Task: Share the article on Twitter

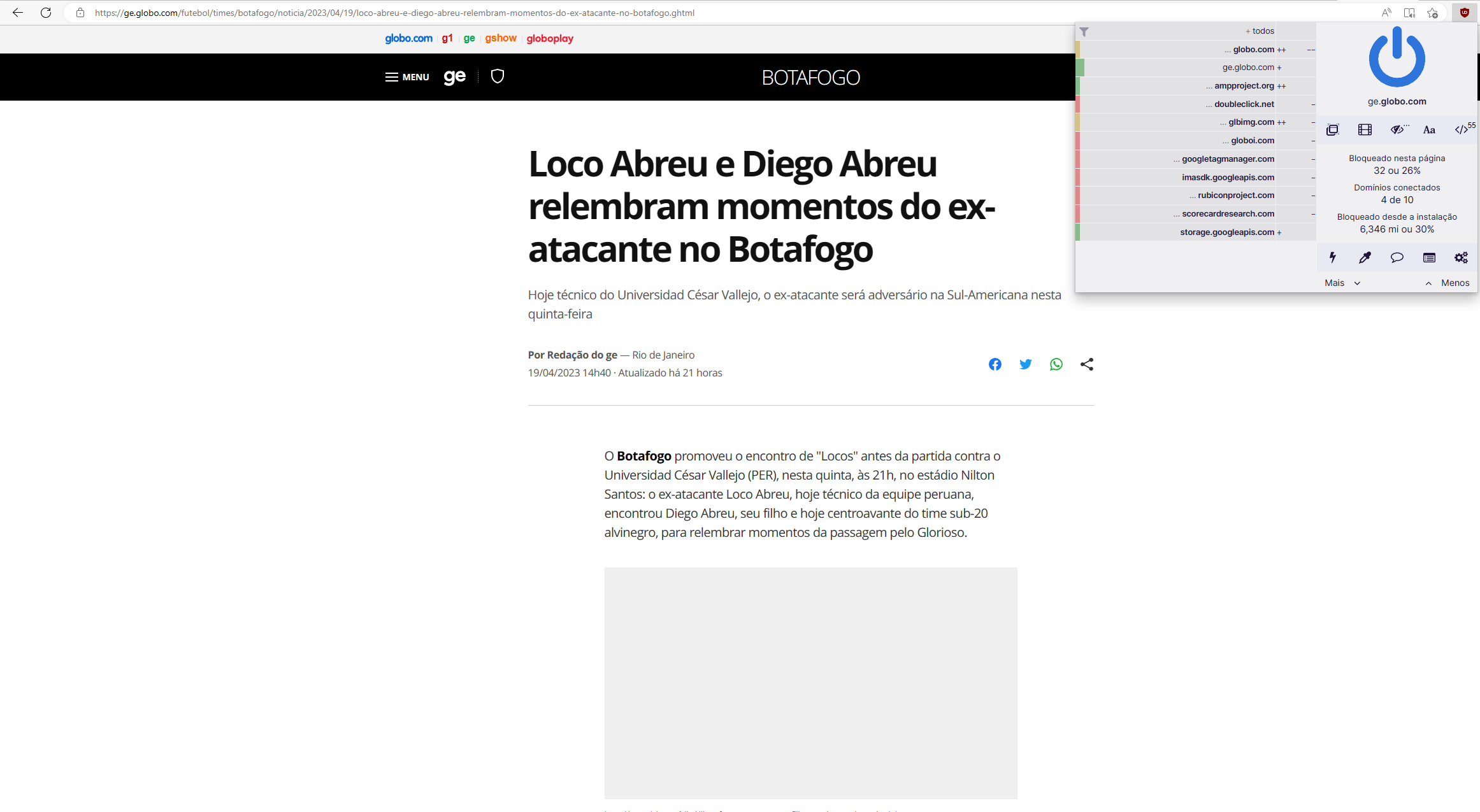Action: pos(1025,364)
